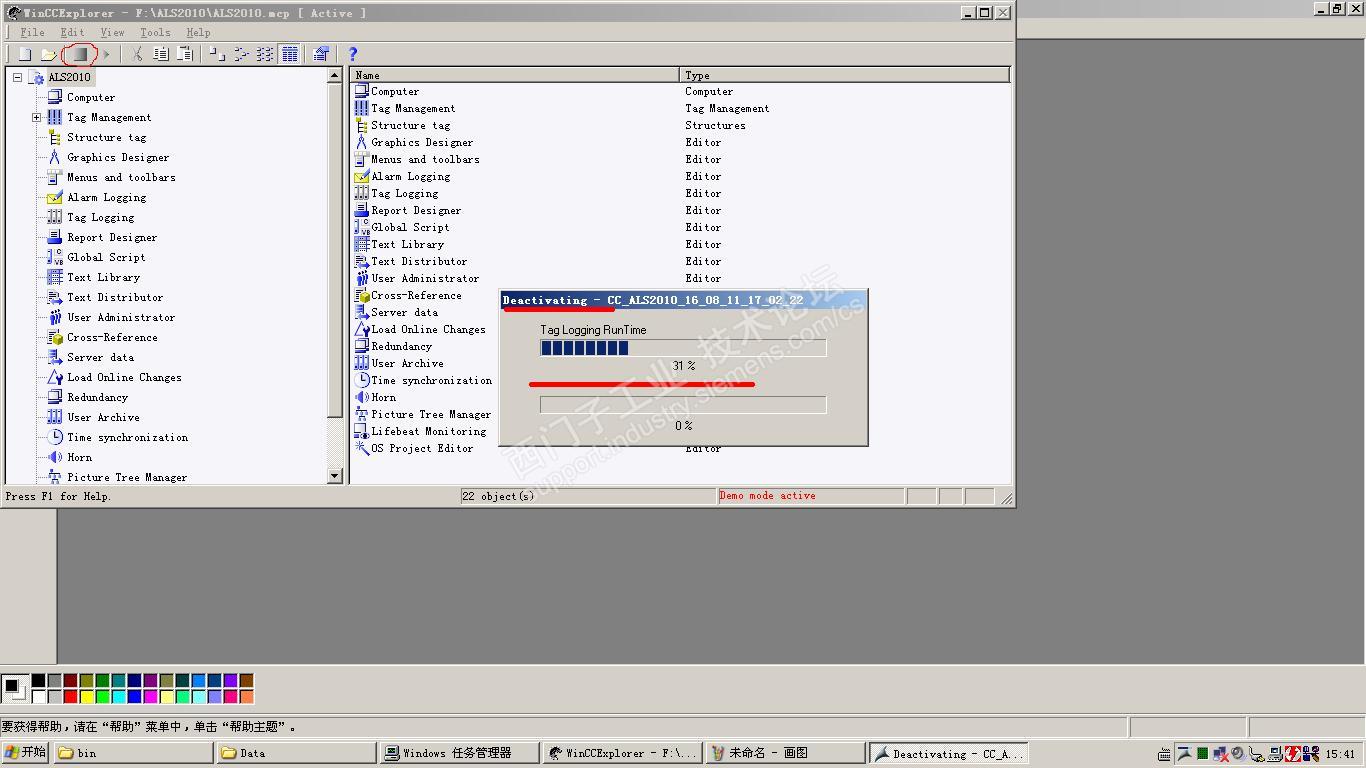Viewport: 1366px width, 768px height.
Task: Switch to the bin folder taskbar button
Action: [x=134, y=753]
